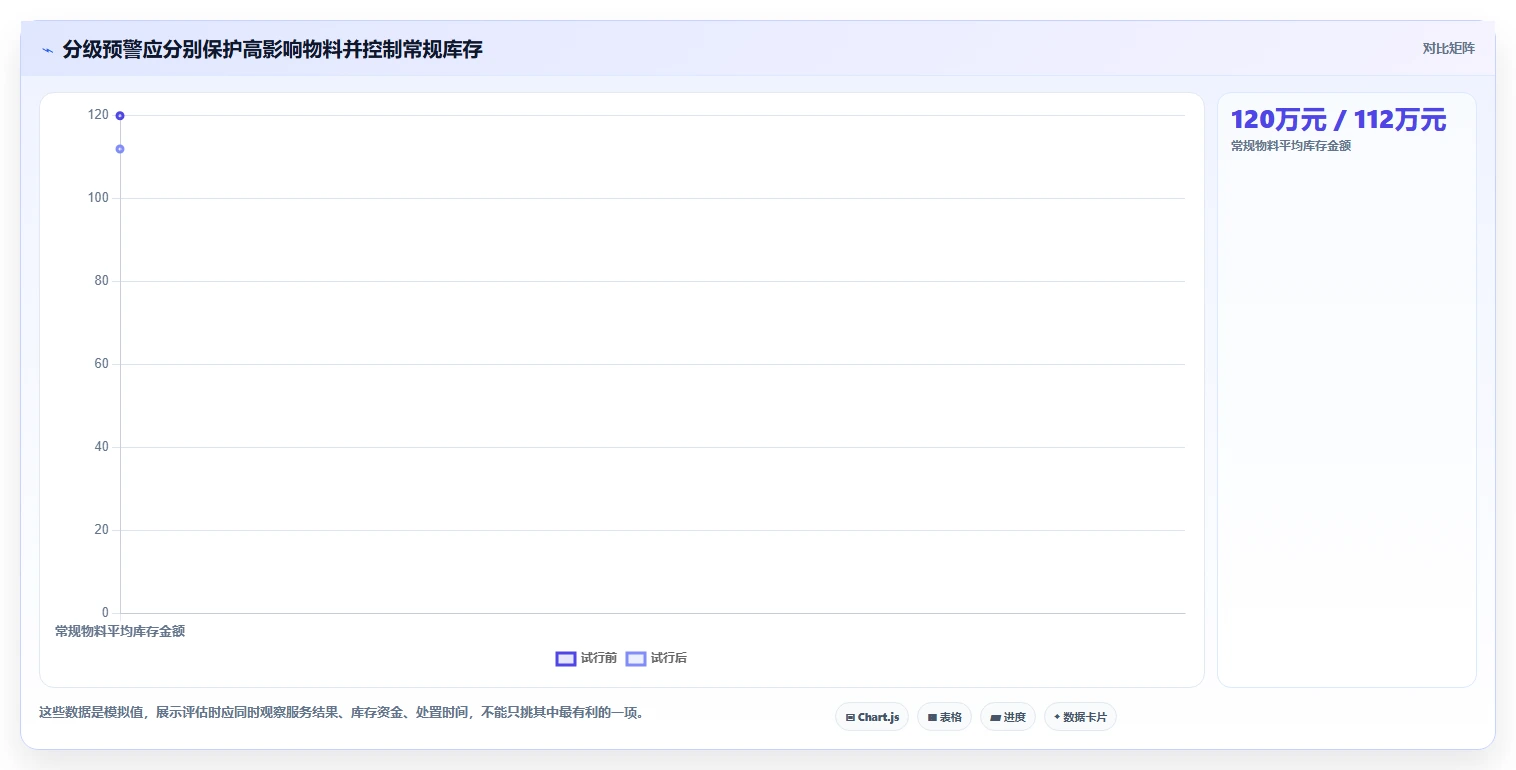Click the y-axis tick 40

[x=101, y=447]
